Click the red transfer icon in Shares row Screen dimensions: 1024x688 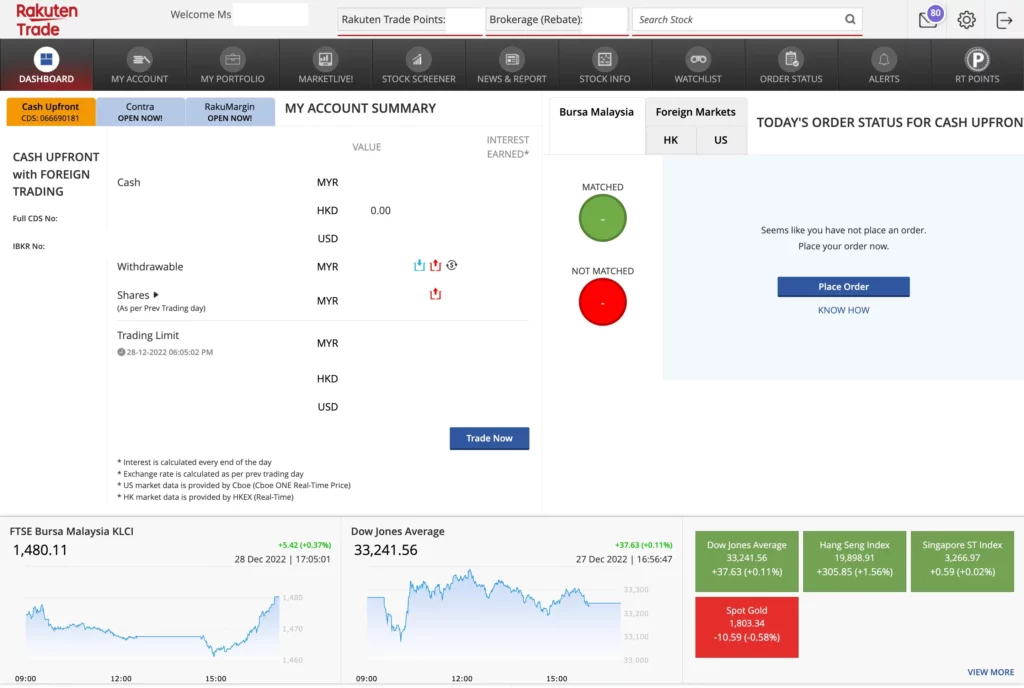click(x=435, y=294)
